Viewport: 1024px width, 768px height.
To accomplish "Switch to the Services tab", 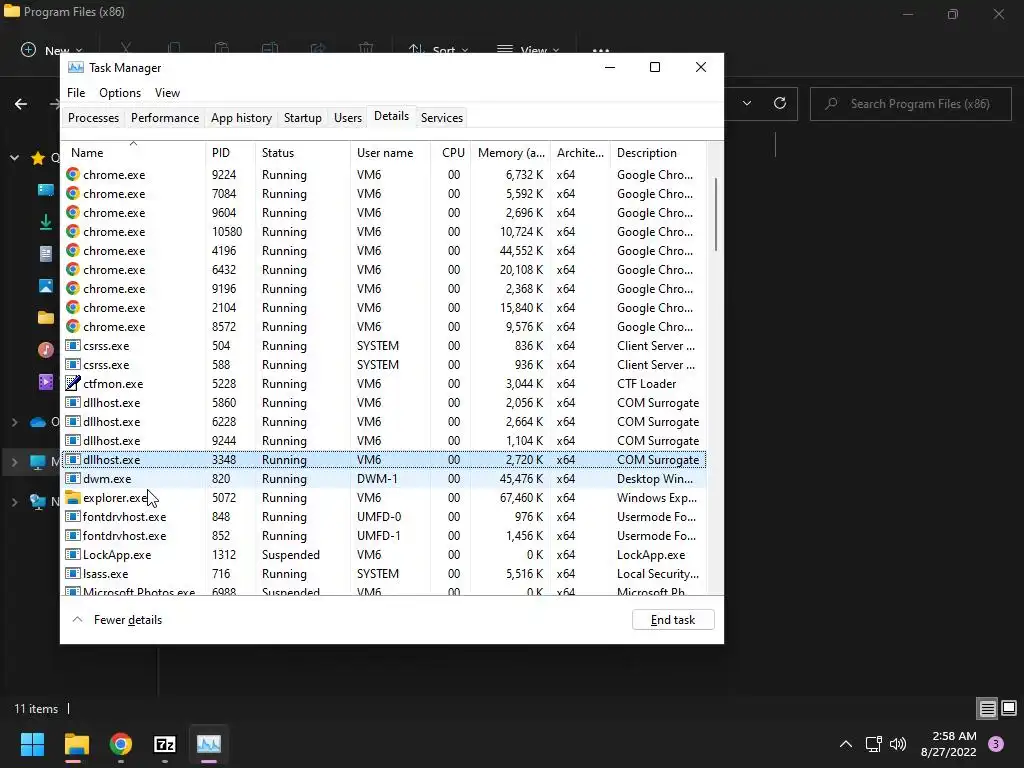I will [x=441, y=118].
